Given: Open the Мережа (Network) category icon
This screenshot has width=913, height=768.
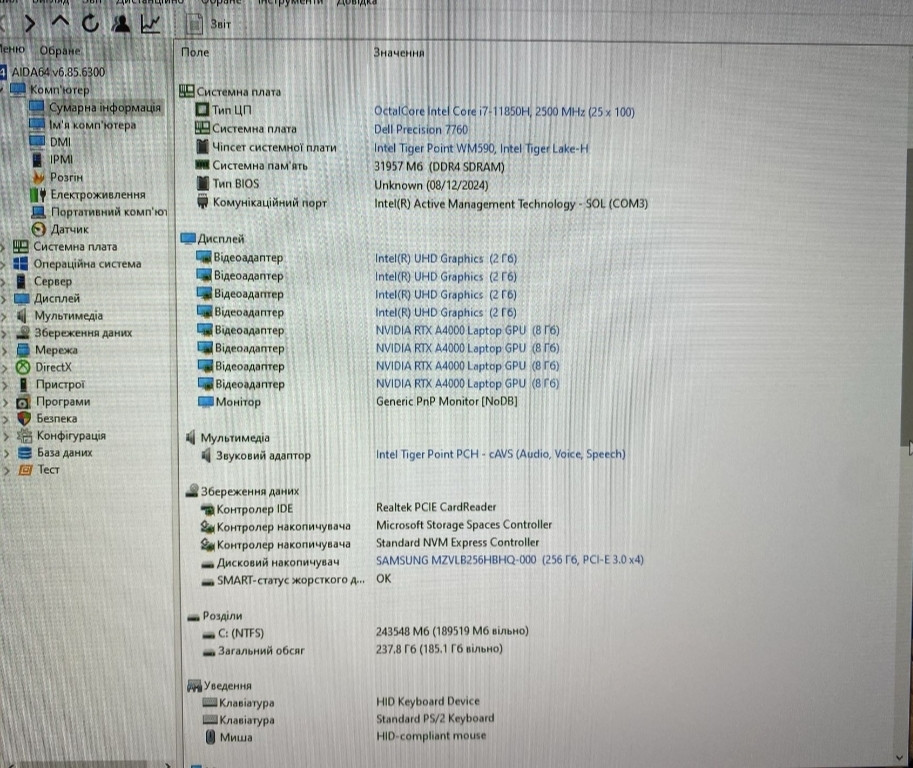Looking at the screenshot, I should tap(22, 349).
